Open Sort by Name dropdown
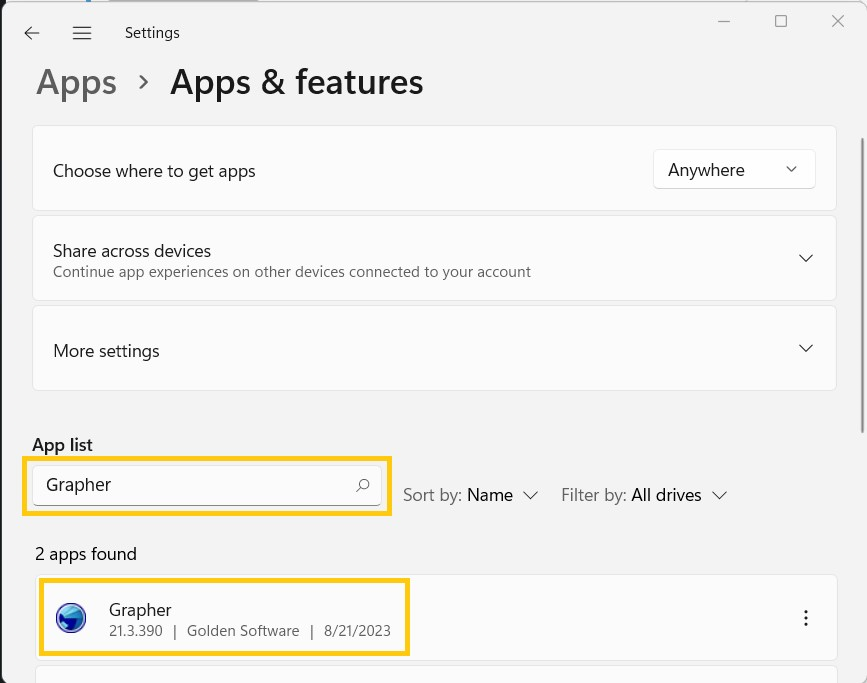 (x=471, y=495)
